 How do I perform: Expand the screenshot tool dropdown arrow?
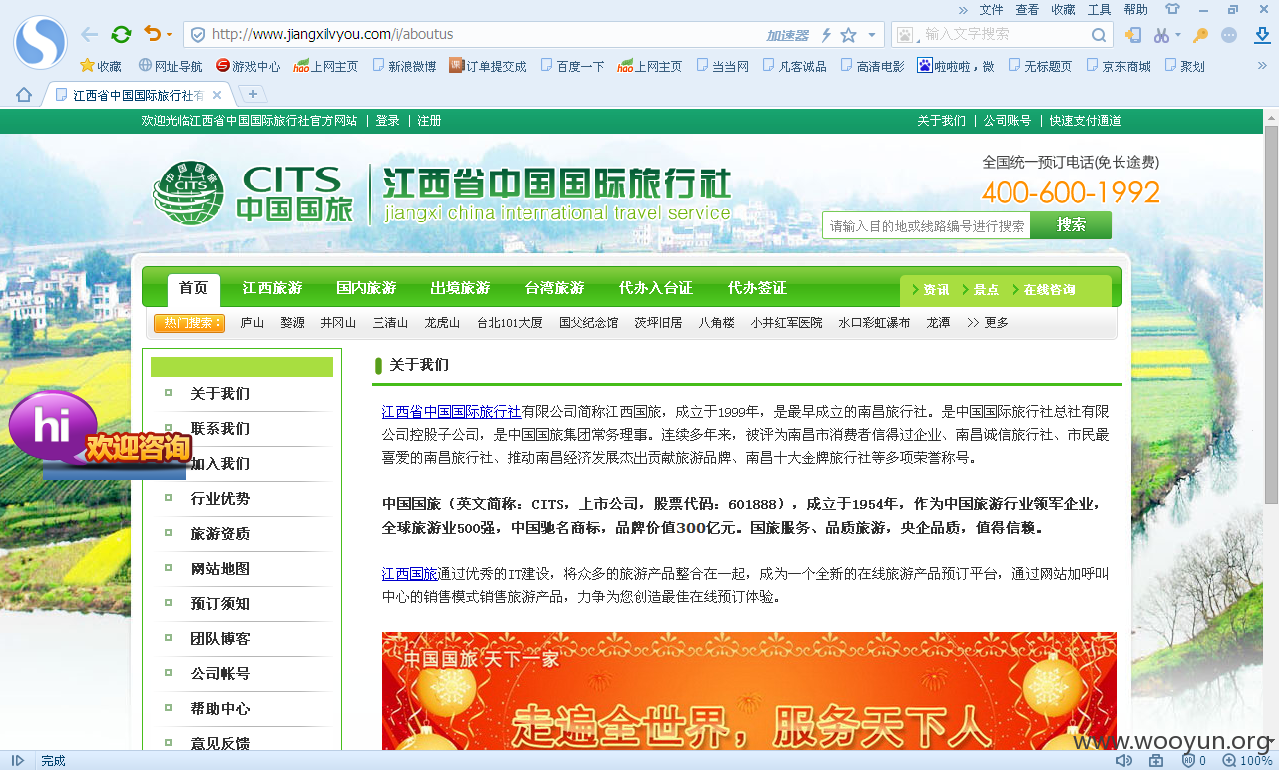tap(1177, 35)
